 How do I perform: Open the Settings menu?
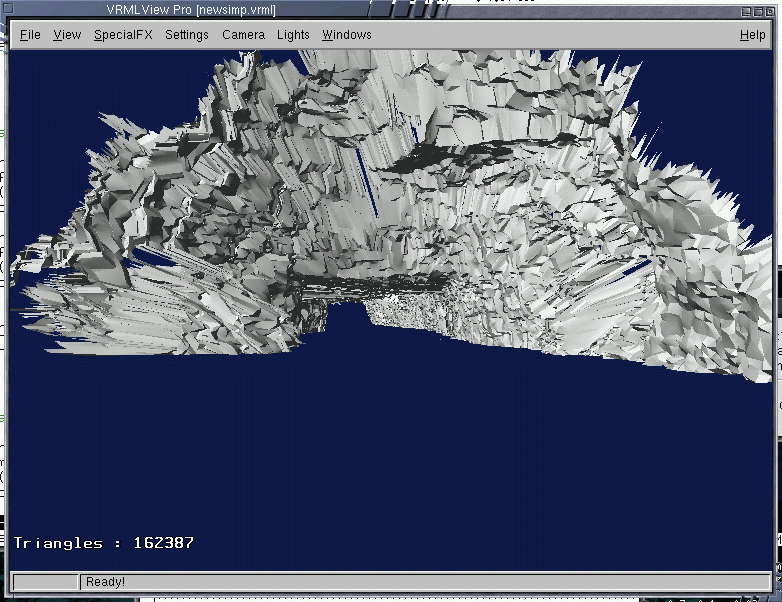pyautogui.click(x=187, y=35)
